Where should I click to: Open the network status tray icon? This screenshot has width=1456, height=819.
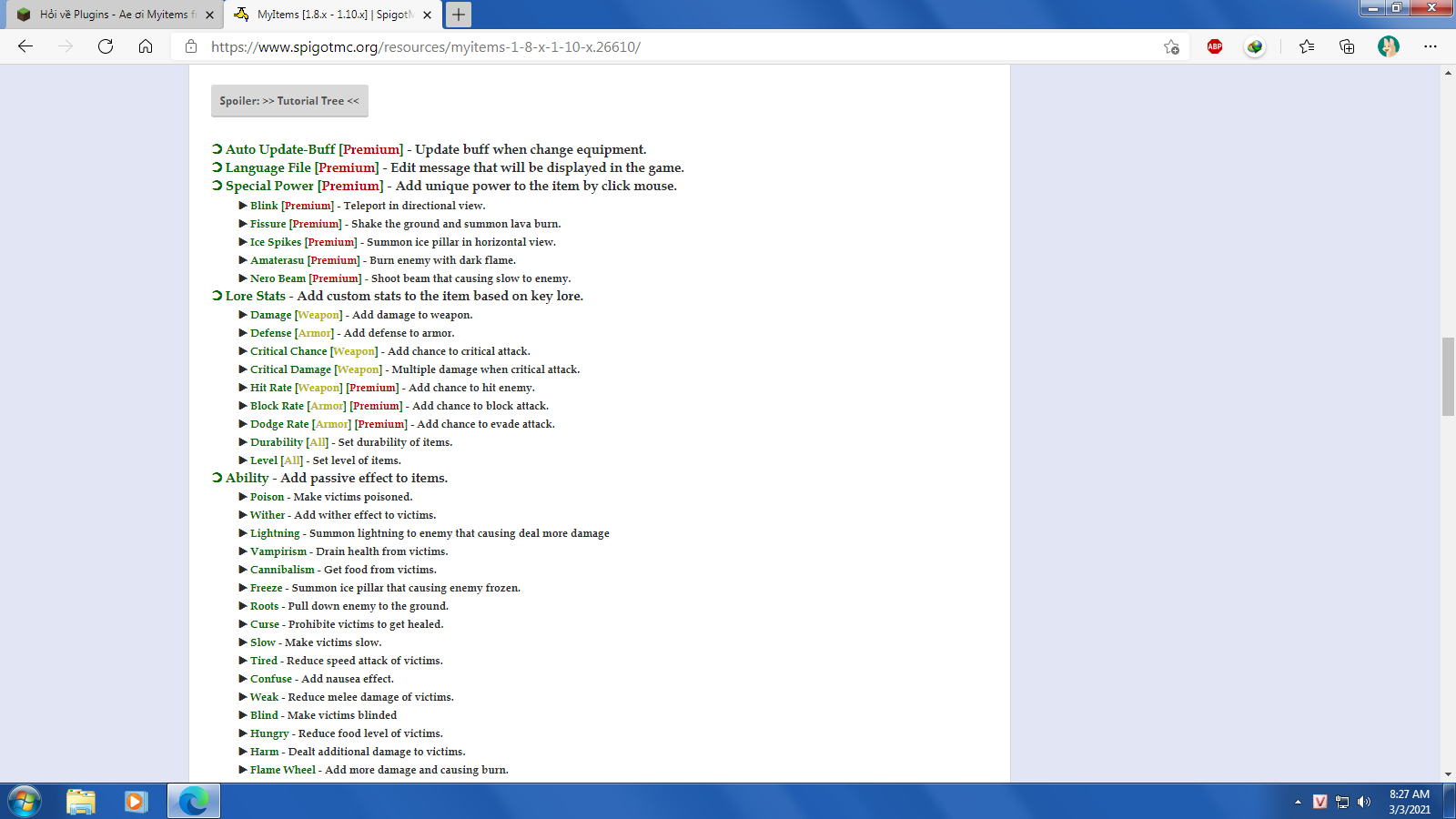[x=1342, y=802]
